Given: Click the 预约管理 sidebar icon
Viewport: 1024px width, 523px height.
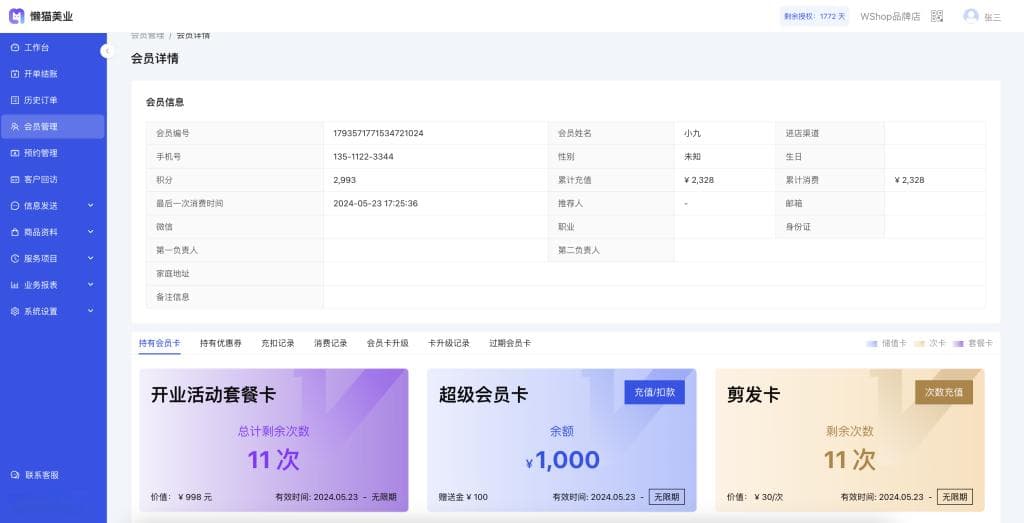Looking at the screenshot, I should pos(15,153).
